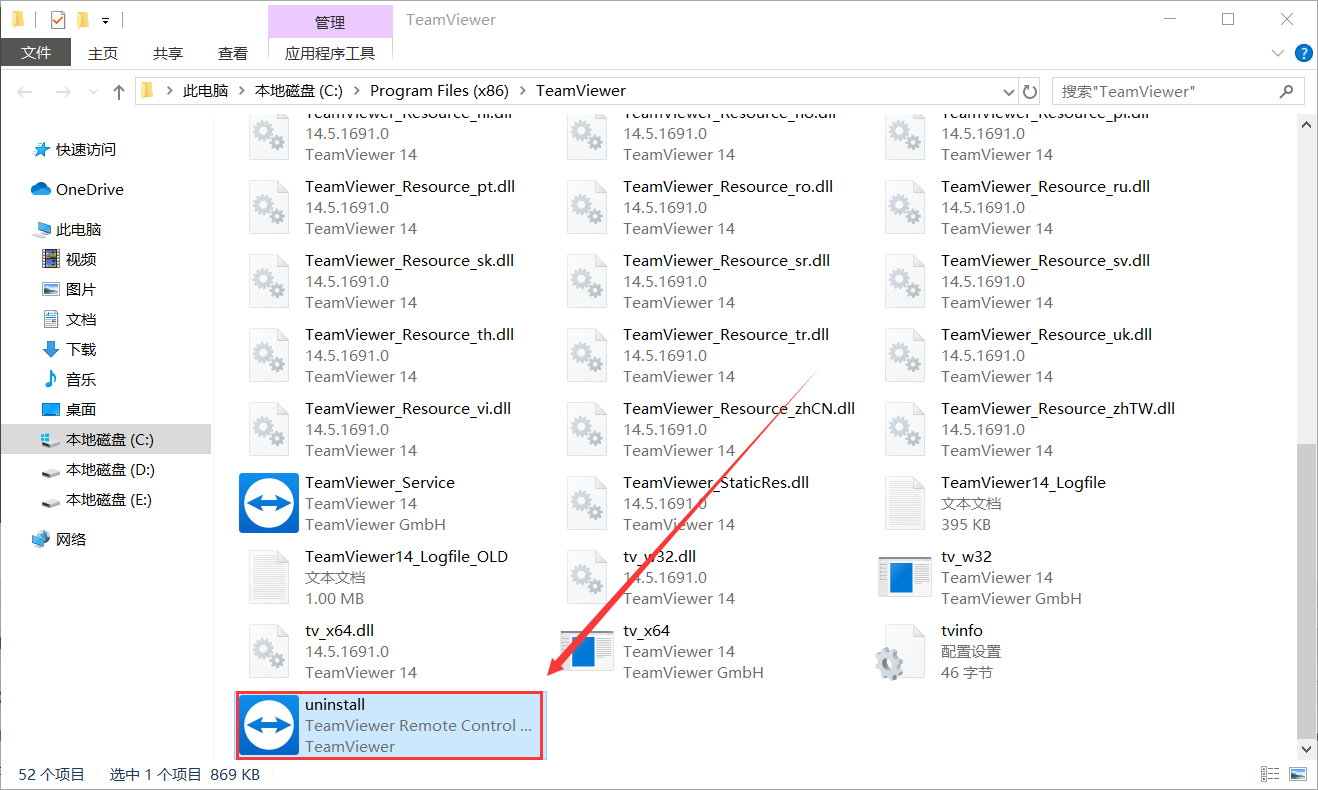Select the tv_x64 application icon
Viewport: 1318px width, 790px height.
(587, 651)
